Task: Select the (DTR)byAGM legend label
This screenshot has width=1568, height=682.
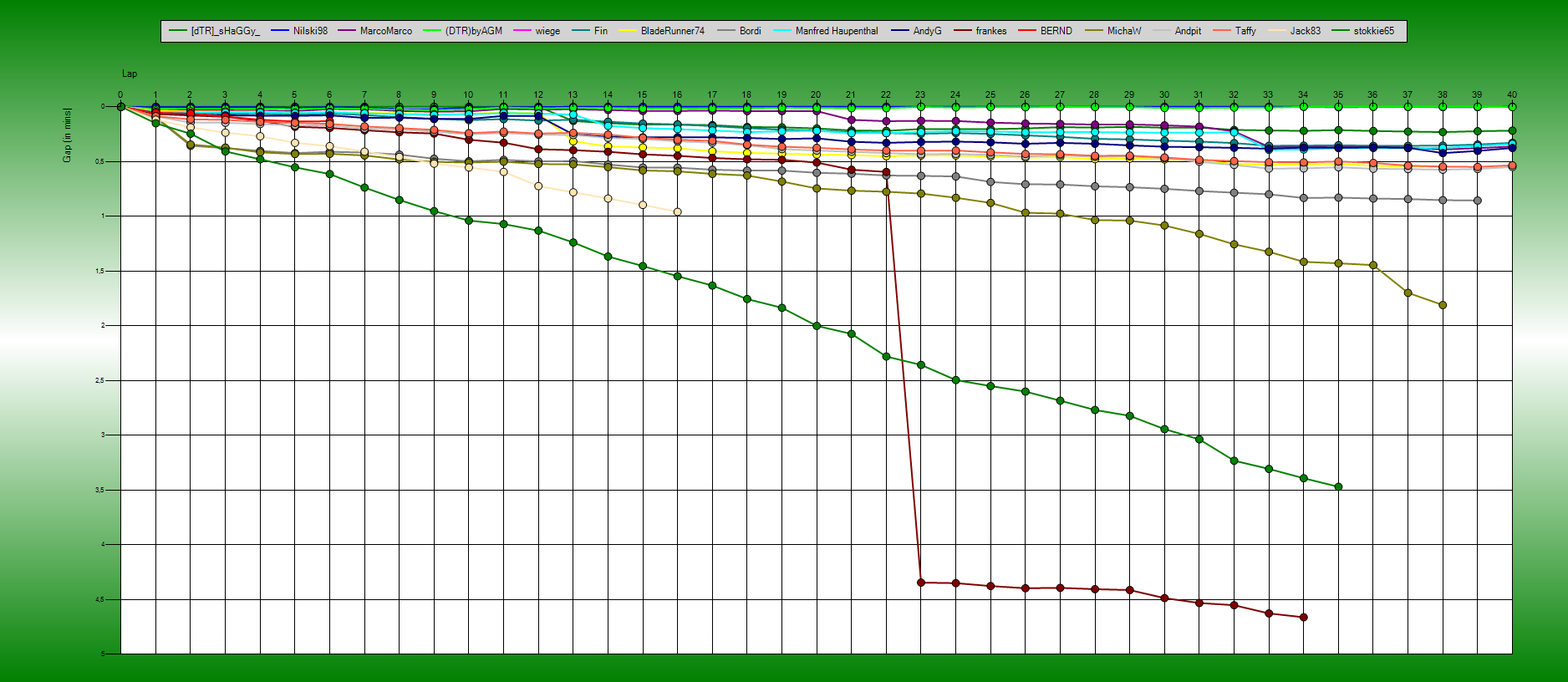Action: 474,31
